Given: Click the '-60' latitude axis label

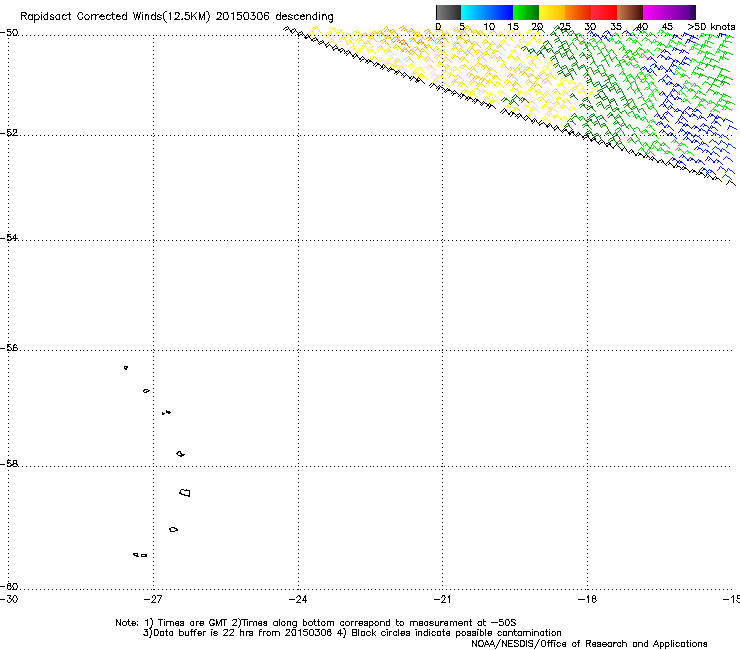Looking at the screenshot, I should click(x=9, y=586).
